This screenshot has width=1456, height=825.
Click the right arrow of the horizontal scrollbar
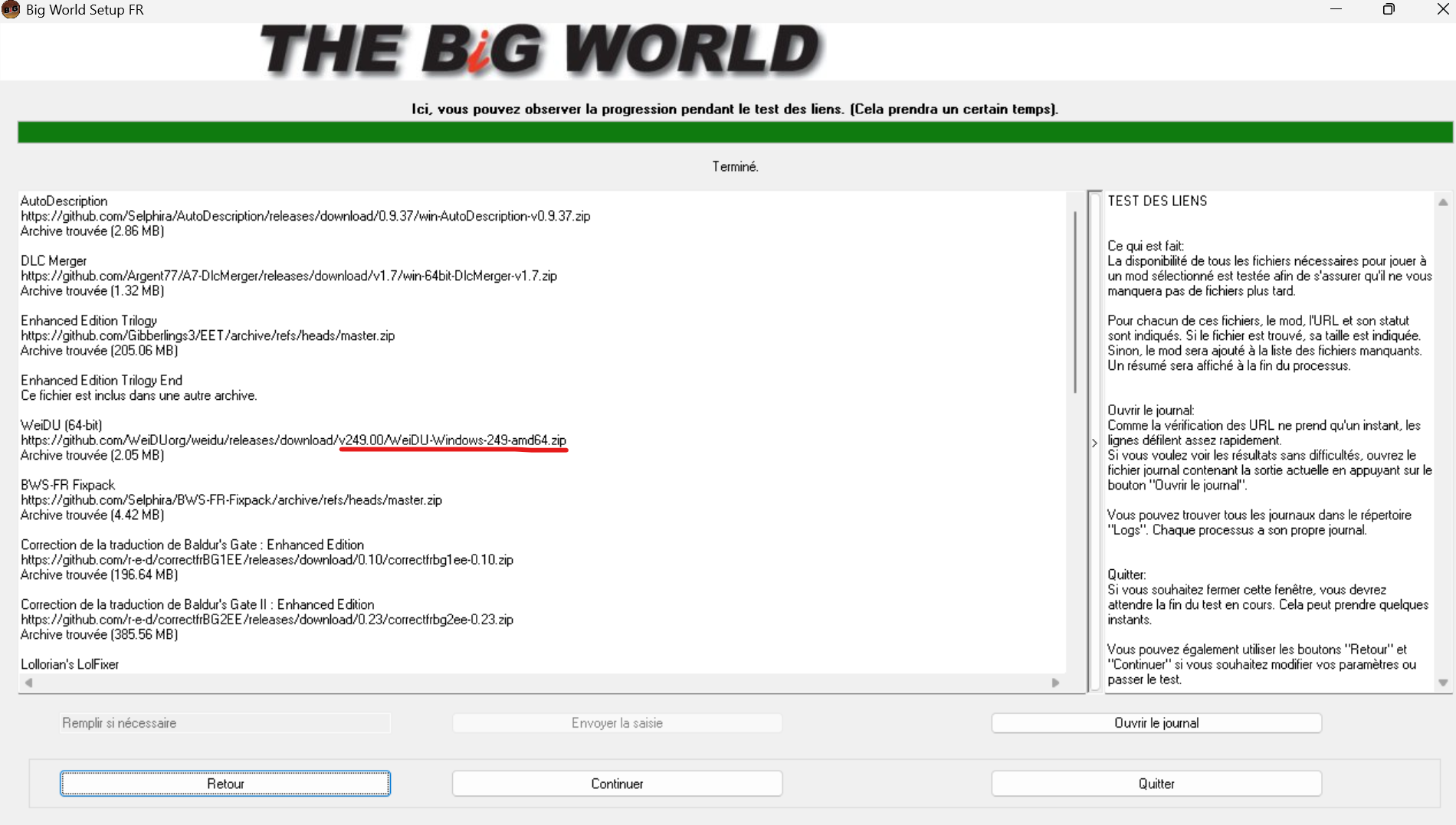pos(1055,683)
